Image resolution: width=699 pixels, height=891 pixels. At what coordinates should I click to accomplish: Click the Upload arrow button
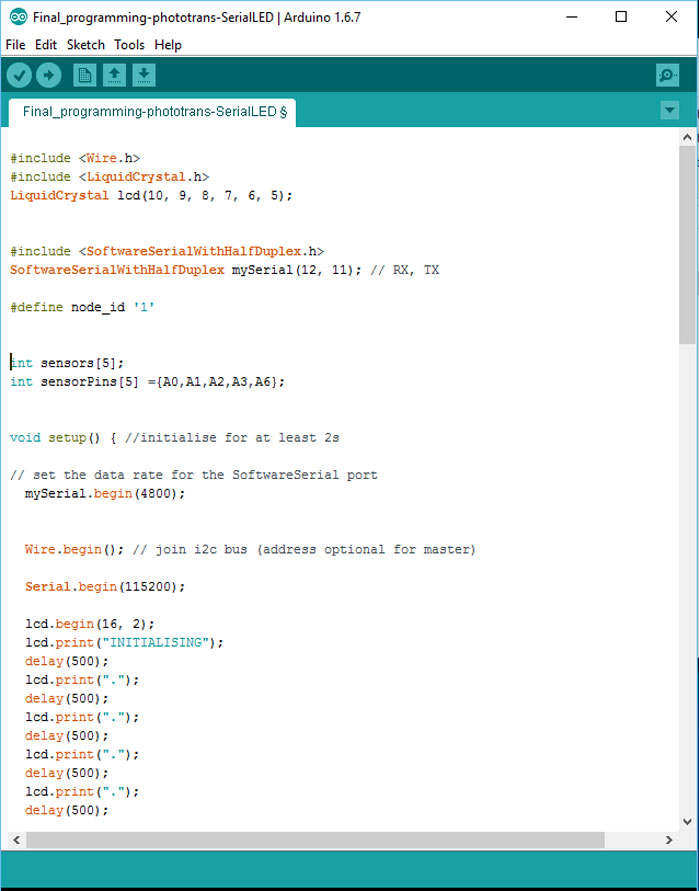(x=49, y=75)
